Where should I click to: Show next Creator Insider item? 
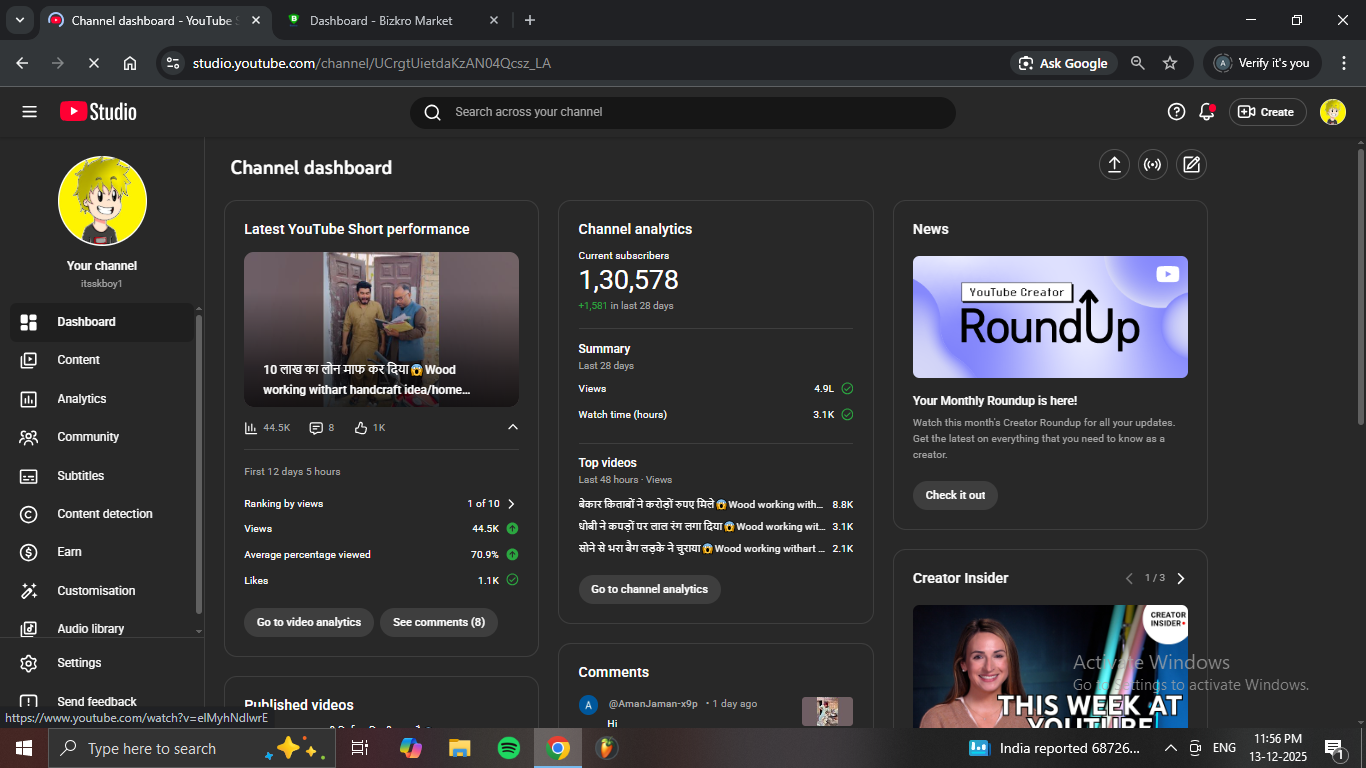[x=1181, y=578]
